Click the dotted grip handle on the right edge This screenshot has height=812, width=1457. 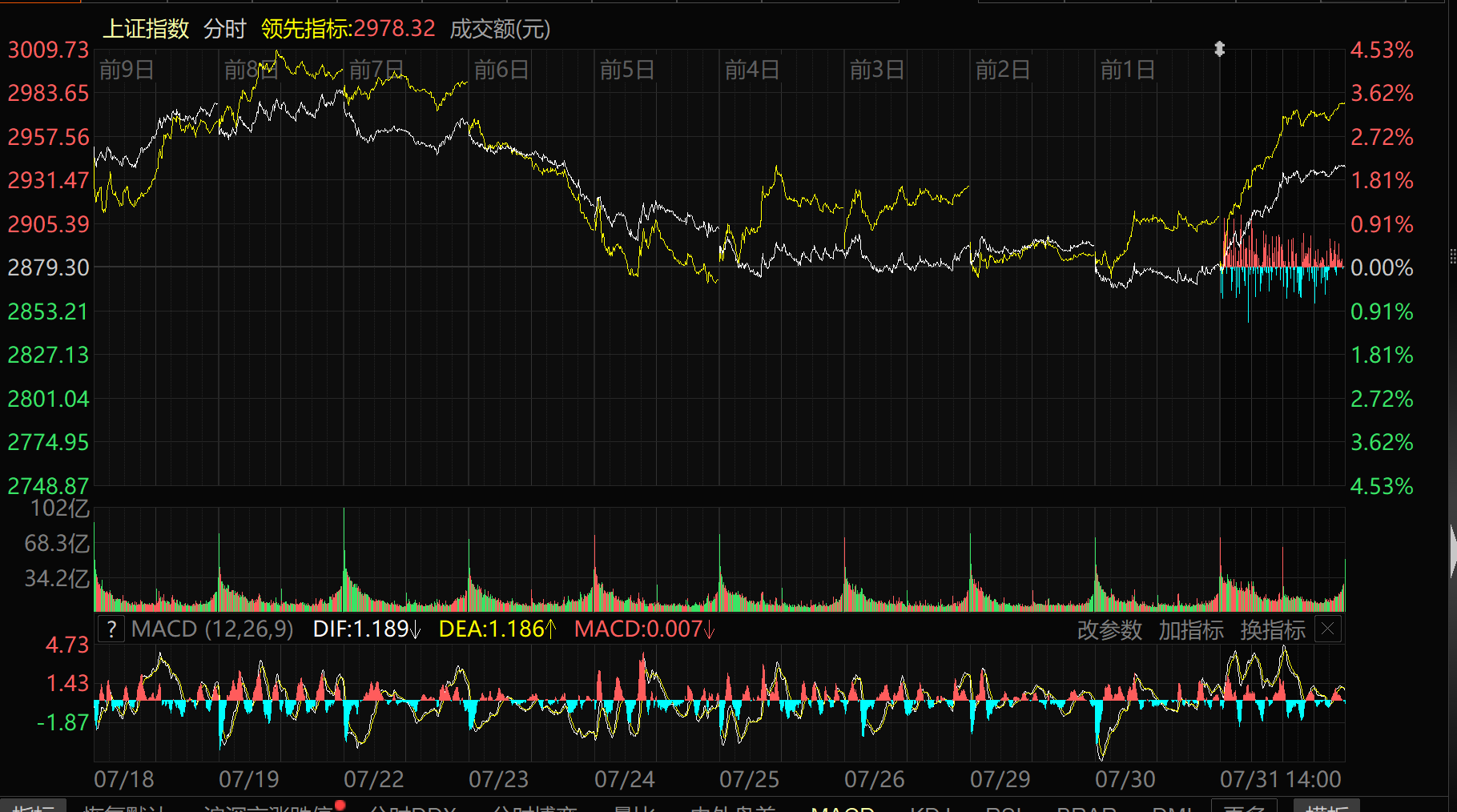tap(1452, 256)
